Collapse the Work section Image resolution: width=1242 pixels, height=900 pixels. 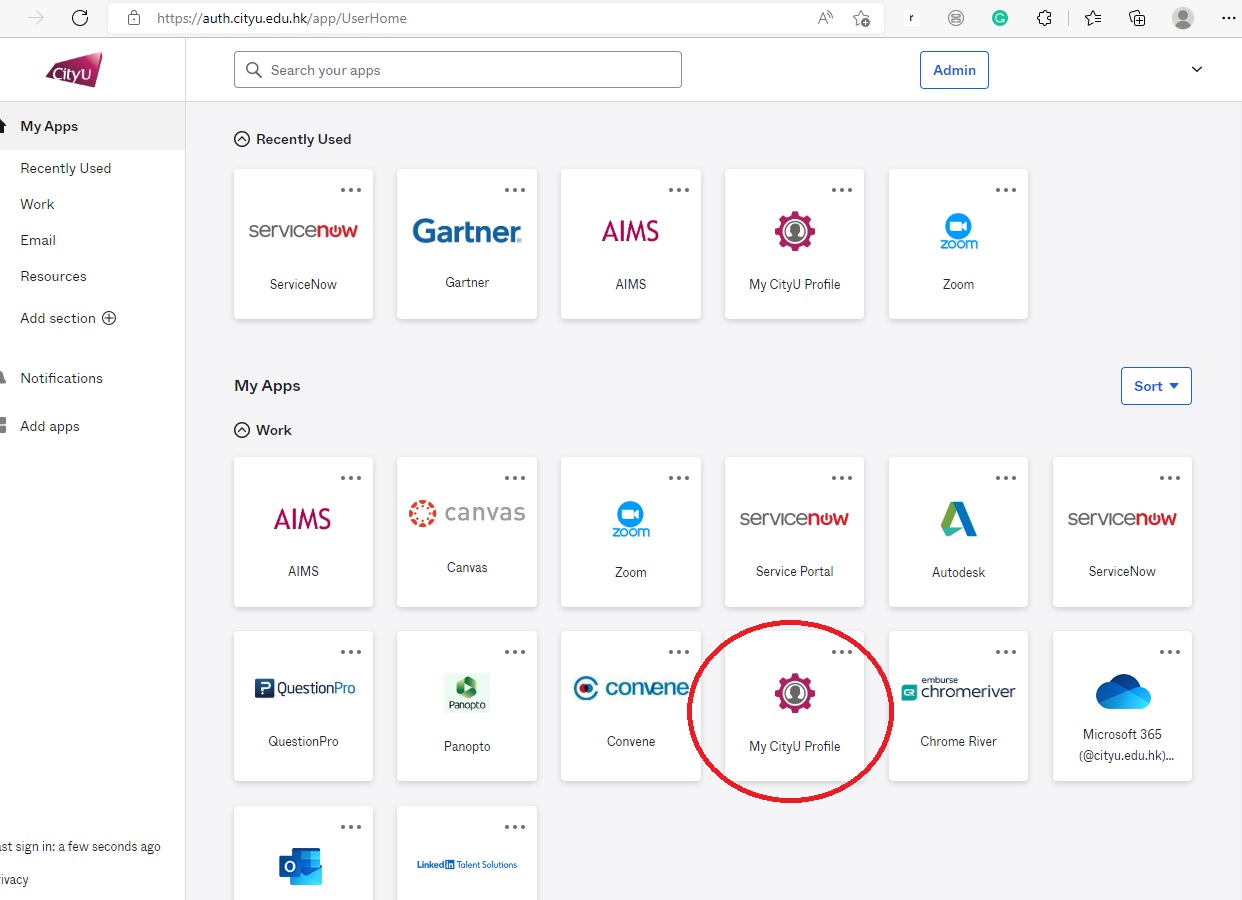(x=241, y=430)
